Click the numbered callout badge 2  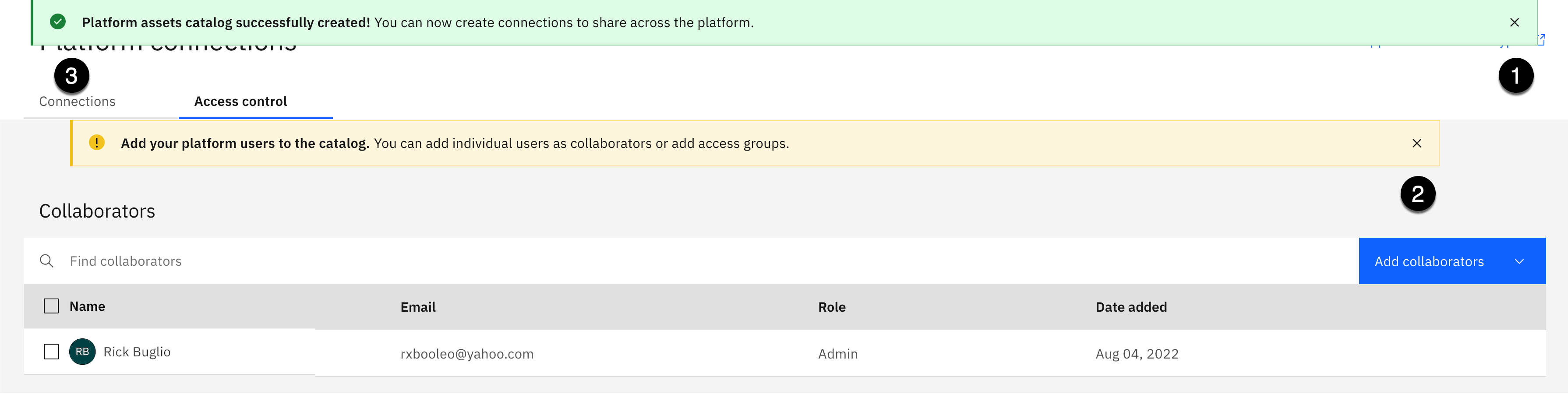[1418, 194]
